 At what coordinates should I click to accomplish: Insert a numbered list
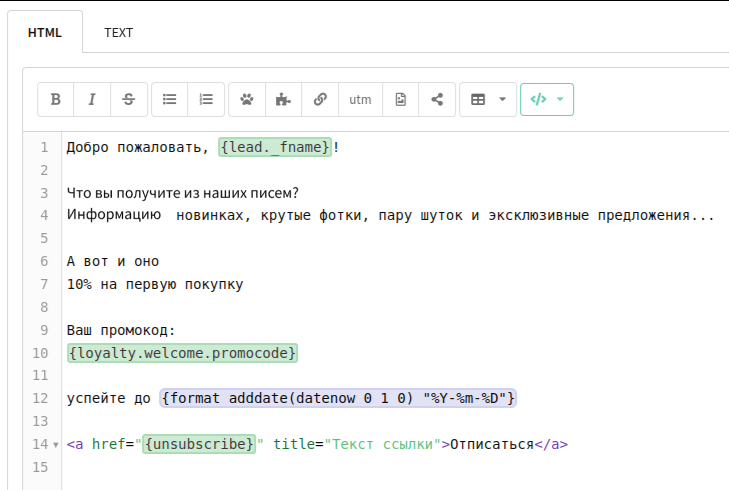[x=206, y=99]
